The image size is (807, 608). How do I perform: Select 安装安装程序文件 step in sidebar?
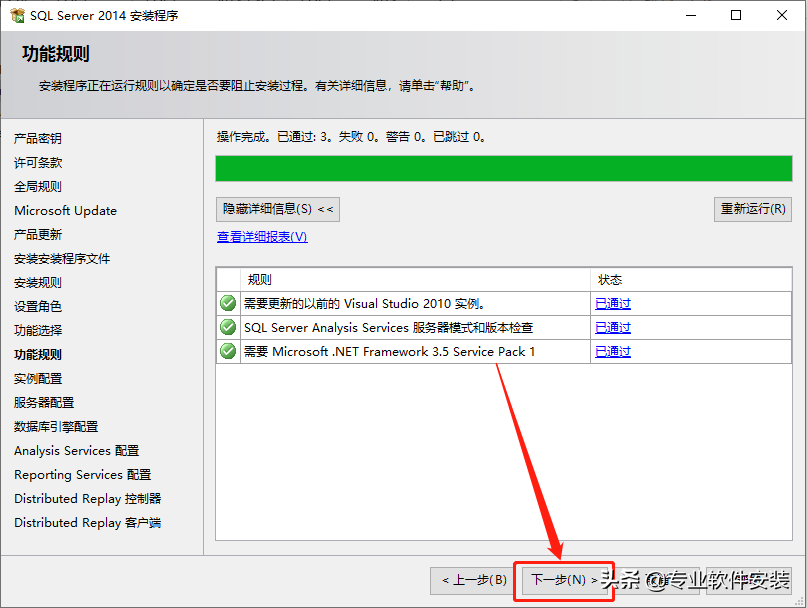point(62,258)
